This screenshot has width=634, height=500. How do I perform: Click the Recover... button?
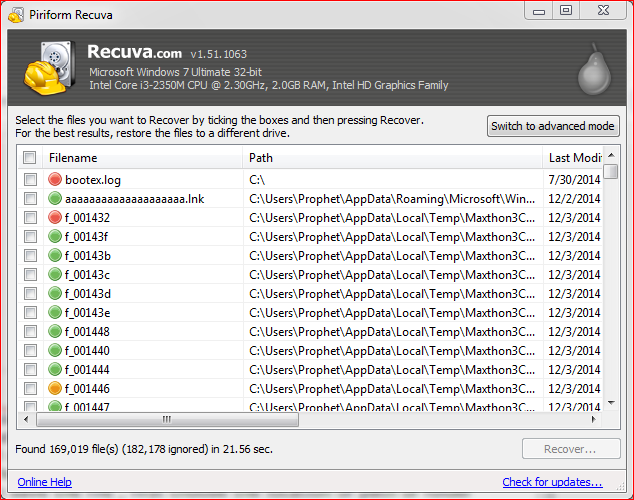coord(571,449)
